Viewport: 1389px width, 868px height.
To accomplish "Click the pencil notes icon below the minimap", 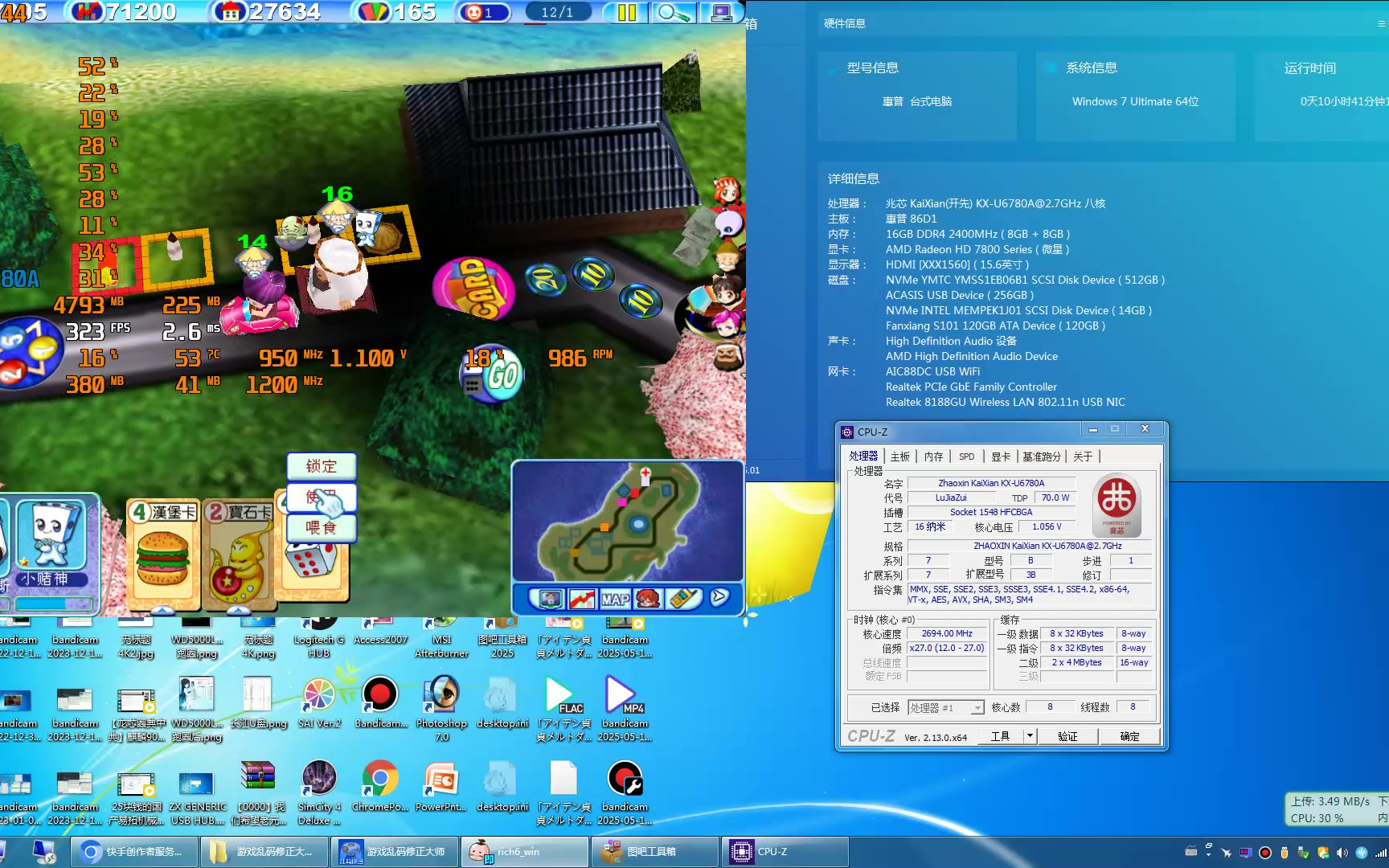I will point(683,599).
